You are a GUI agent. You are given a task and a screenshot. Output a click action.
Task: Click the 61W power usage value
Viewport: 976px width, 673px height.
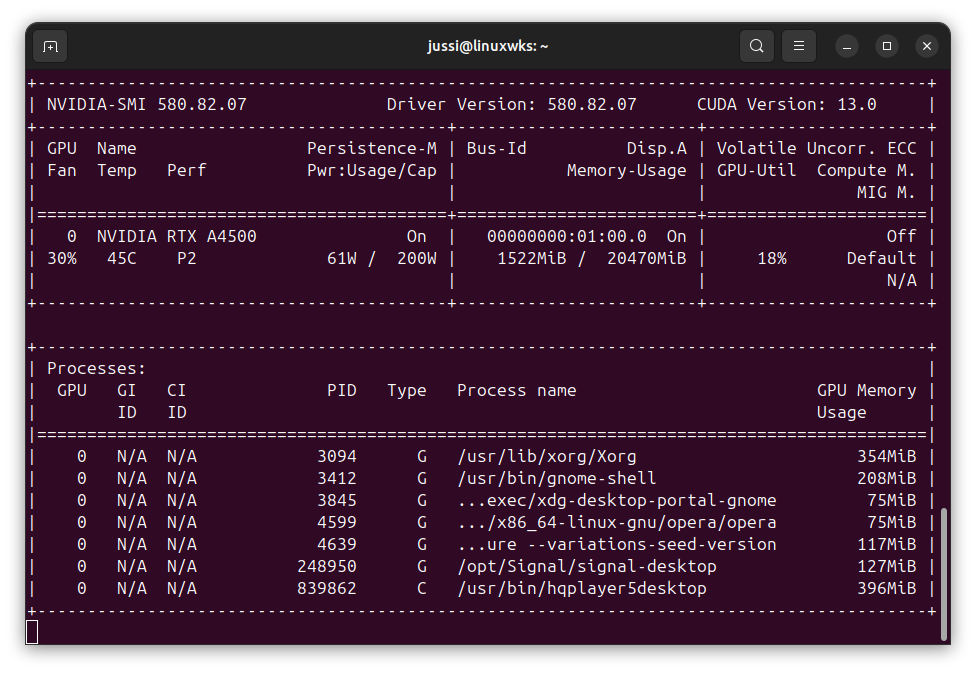coord(342,258)
